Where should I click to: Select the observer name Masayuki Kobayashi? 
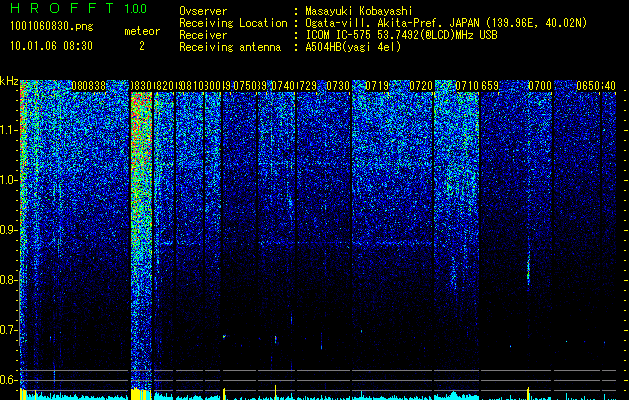point(359,11)
